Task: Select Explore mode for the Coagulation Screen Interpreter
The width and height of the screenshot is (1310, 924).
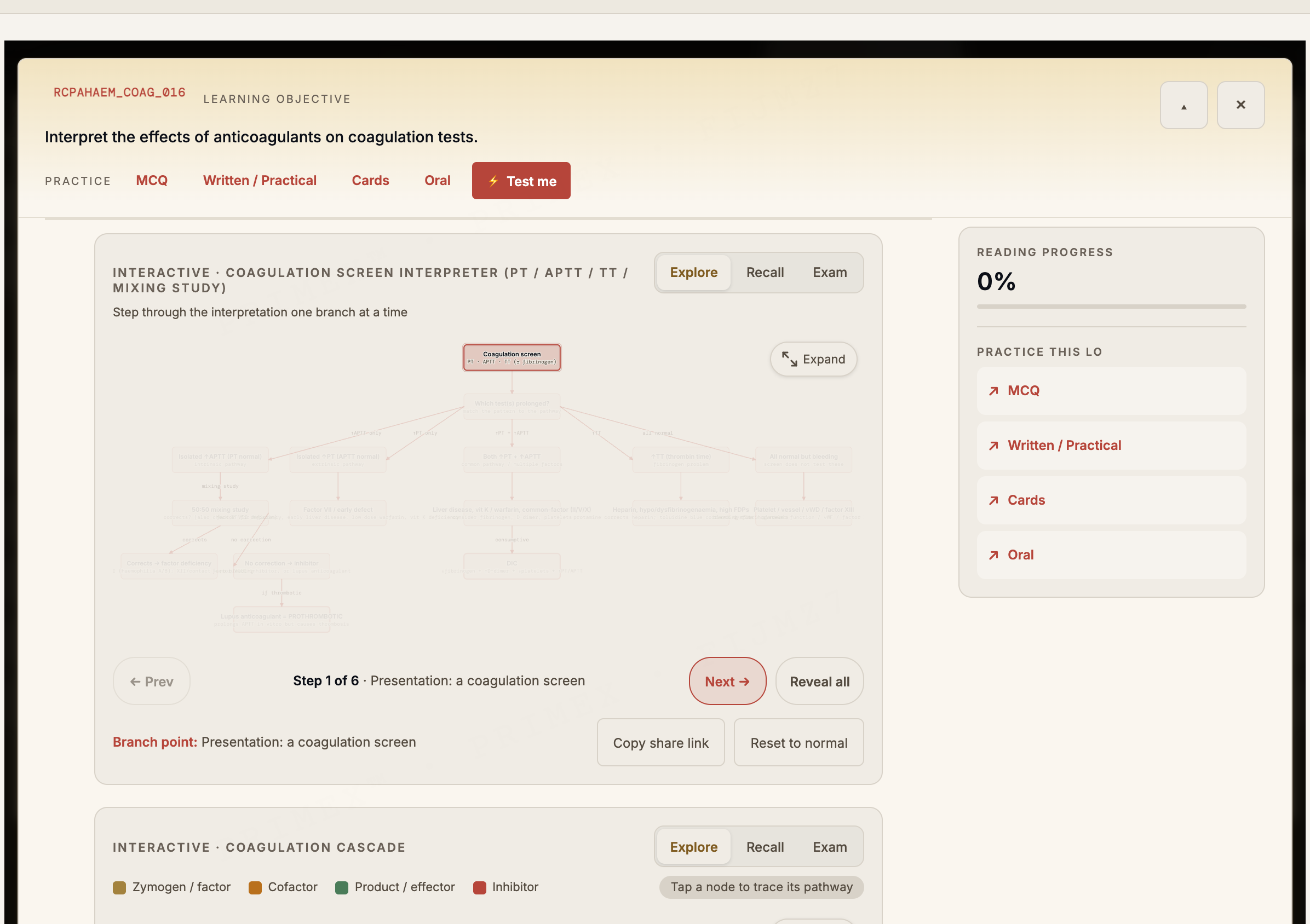Action: point(693,273)
